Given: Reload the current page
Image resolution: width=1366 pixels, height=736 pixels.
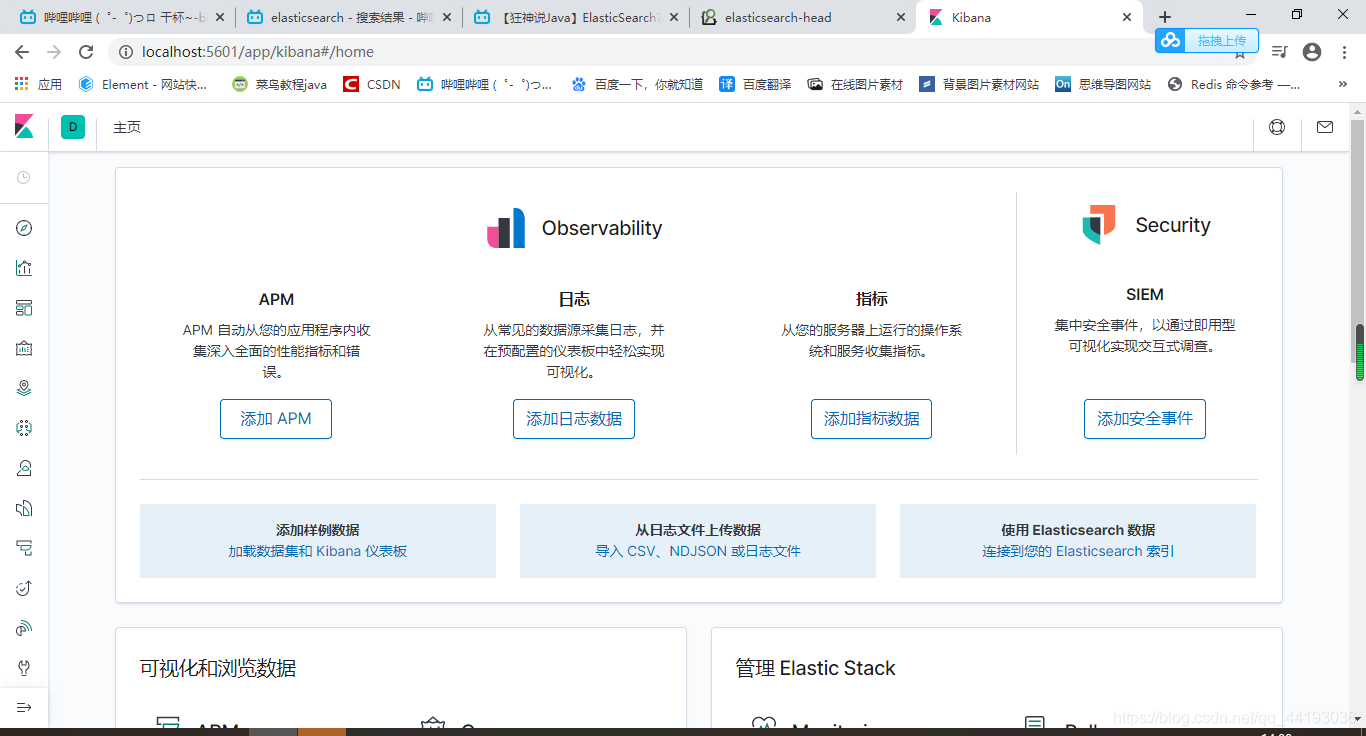Looking at the screenshot, I should 86,52.
